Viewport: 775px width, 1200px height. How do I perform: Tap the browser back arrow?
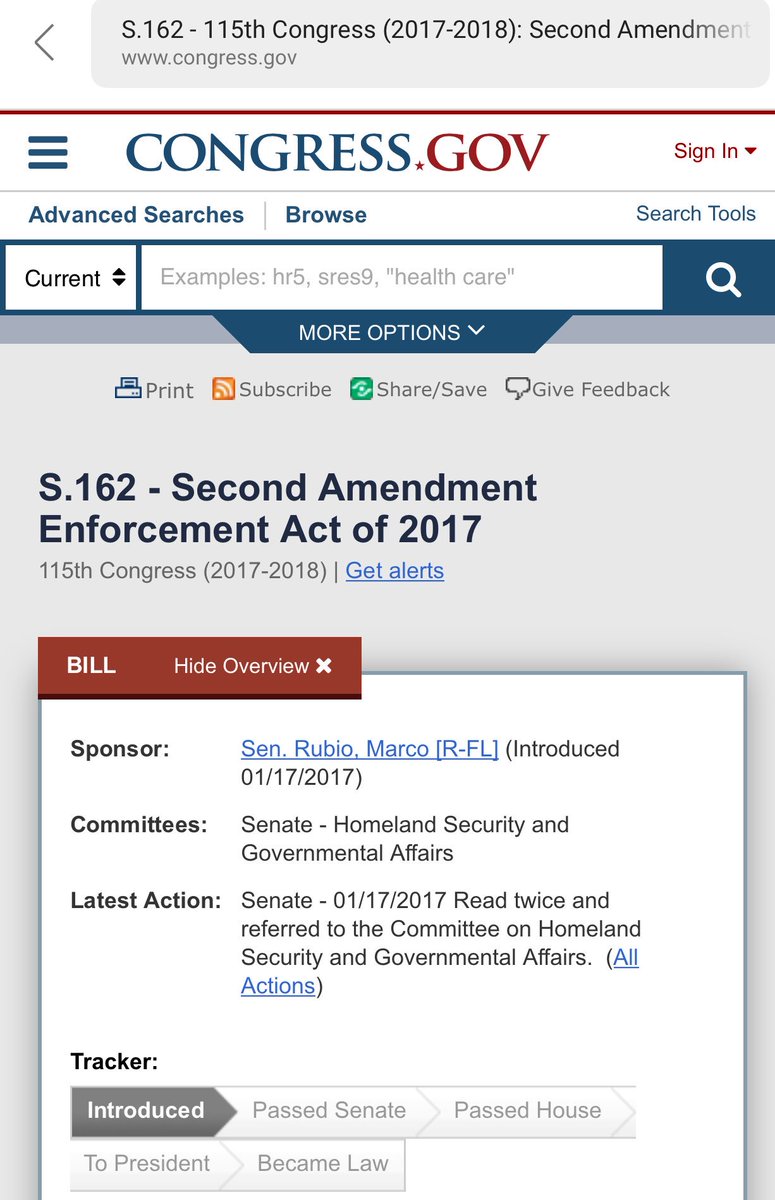tap(44, 43)
